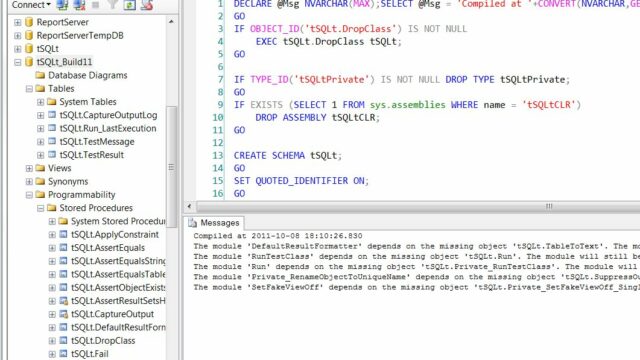
Task: Expand System Stored Procedures folder
Action: (x=52, y=221)
